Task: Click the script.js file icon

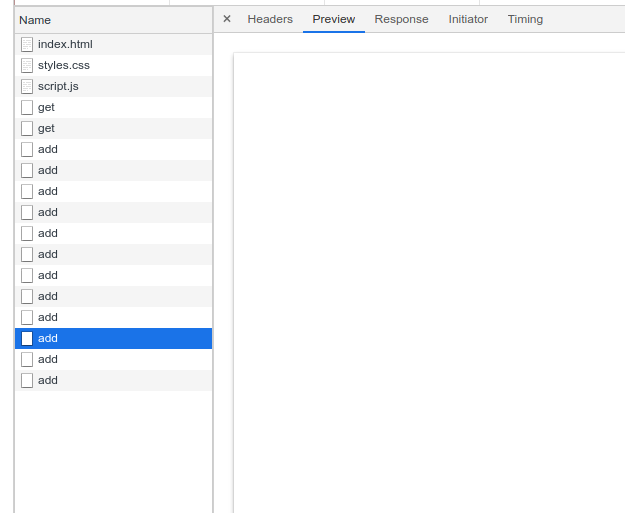Action: click(x=27, y=86)
